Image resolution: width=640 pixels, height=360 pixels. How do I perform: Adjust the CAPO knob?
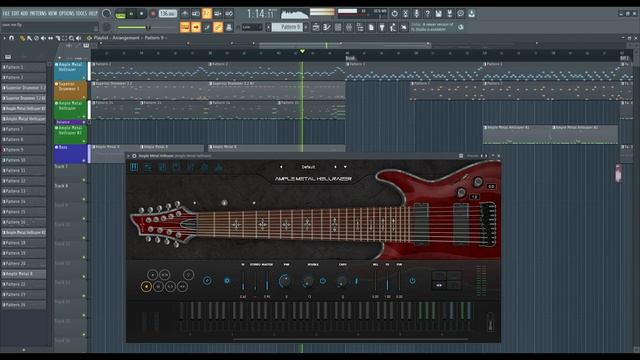click(x=342, y=281)
